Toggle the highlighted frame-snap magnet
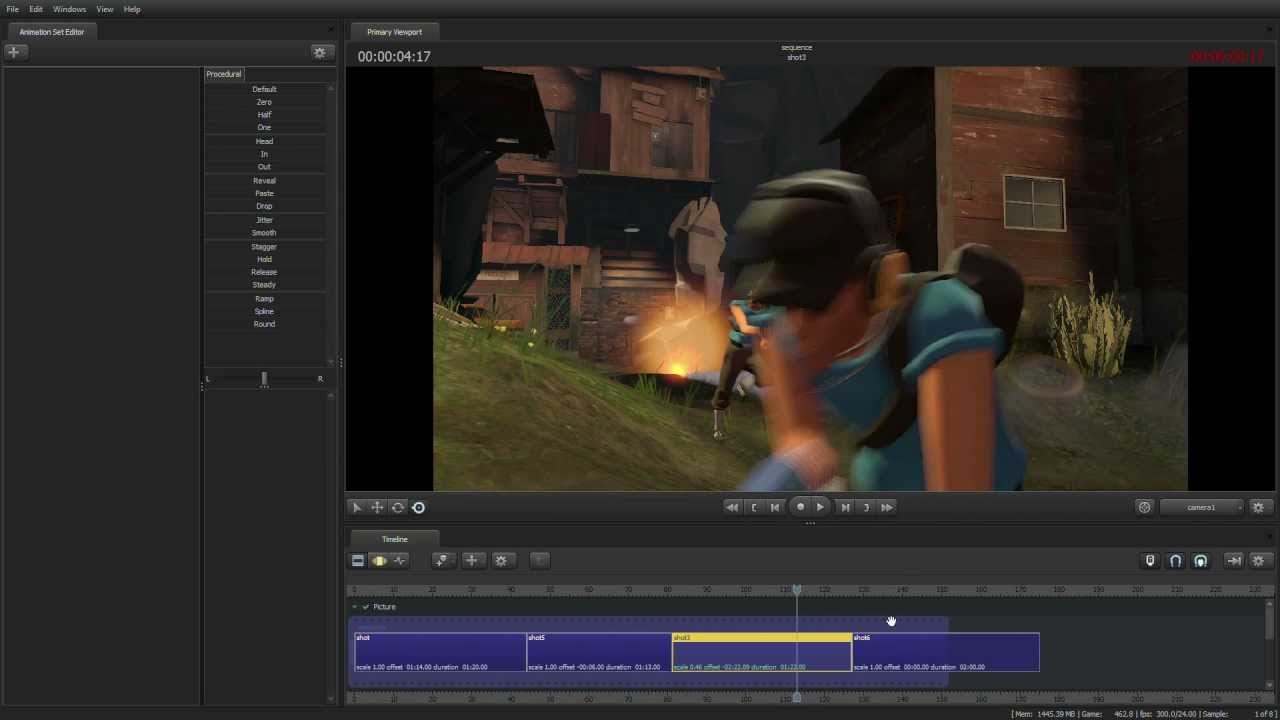Screen dimensions: 1280x720 [1200, 561]
